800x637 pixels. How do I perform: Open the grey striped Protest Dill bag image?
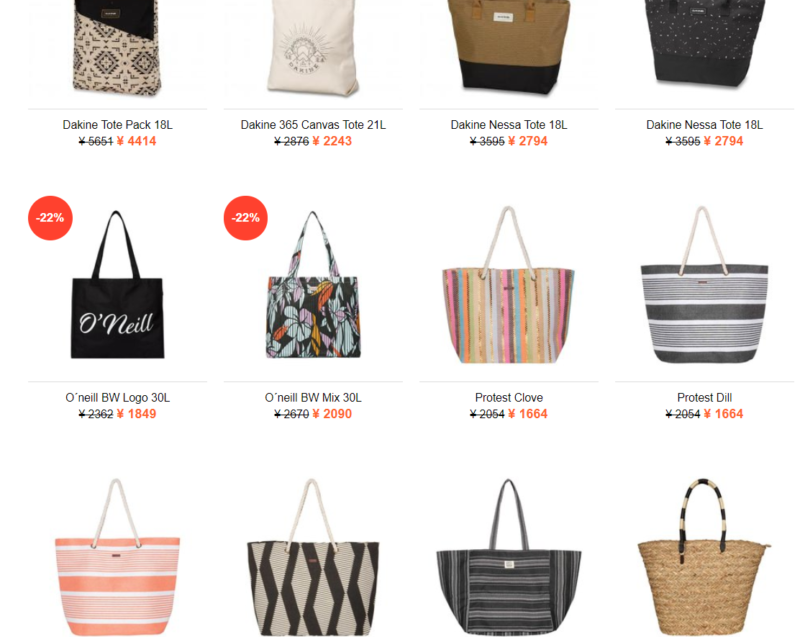tap(704, 285)
